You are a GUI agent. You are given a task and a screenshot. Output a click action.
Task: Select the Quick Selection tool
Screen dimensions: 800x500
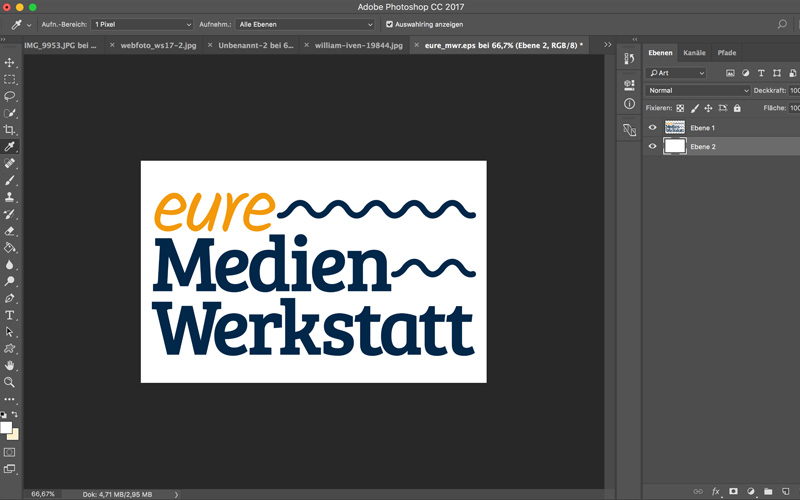point(9,113)
